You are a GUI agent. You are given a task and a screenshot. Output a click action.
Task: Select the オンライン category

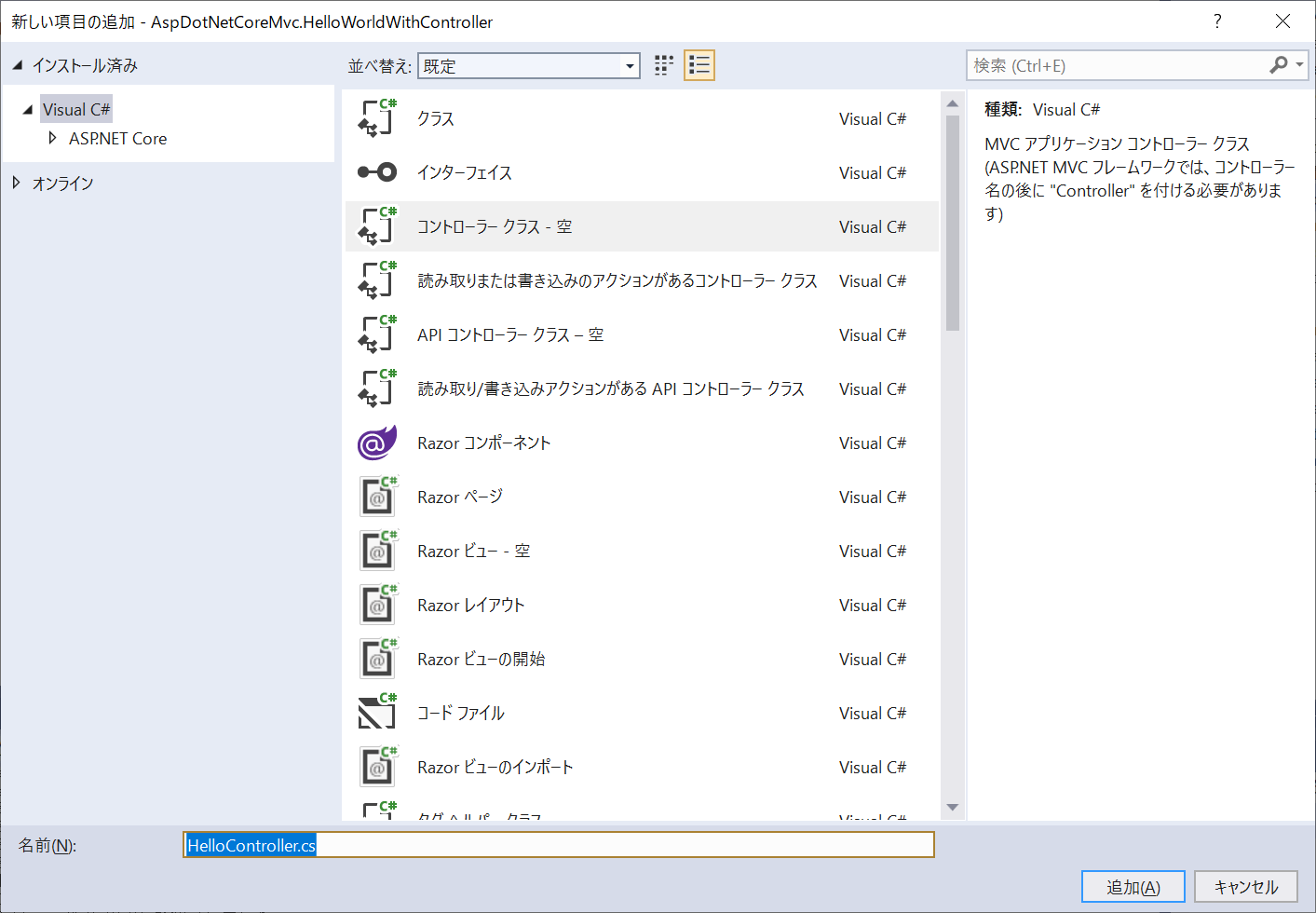pos(63,183)
